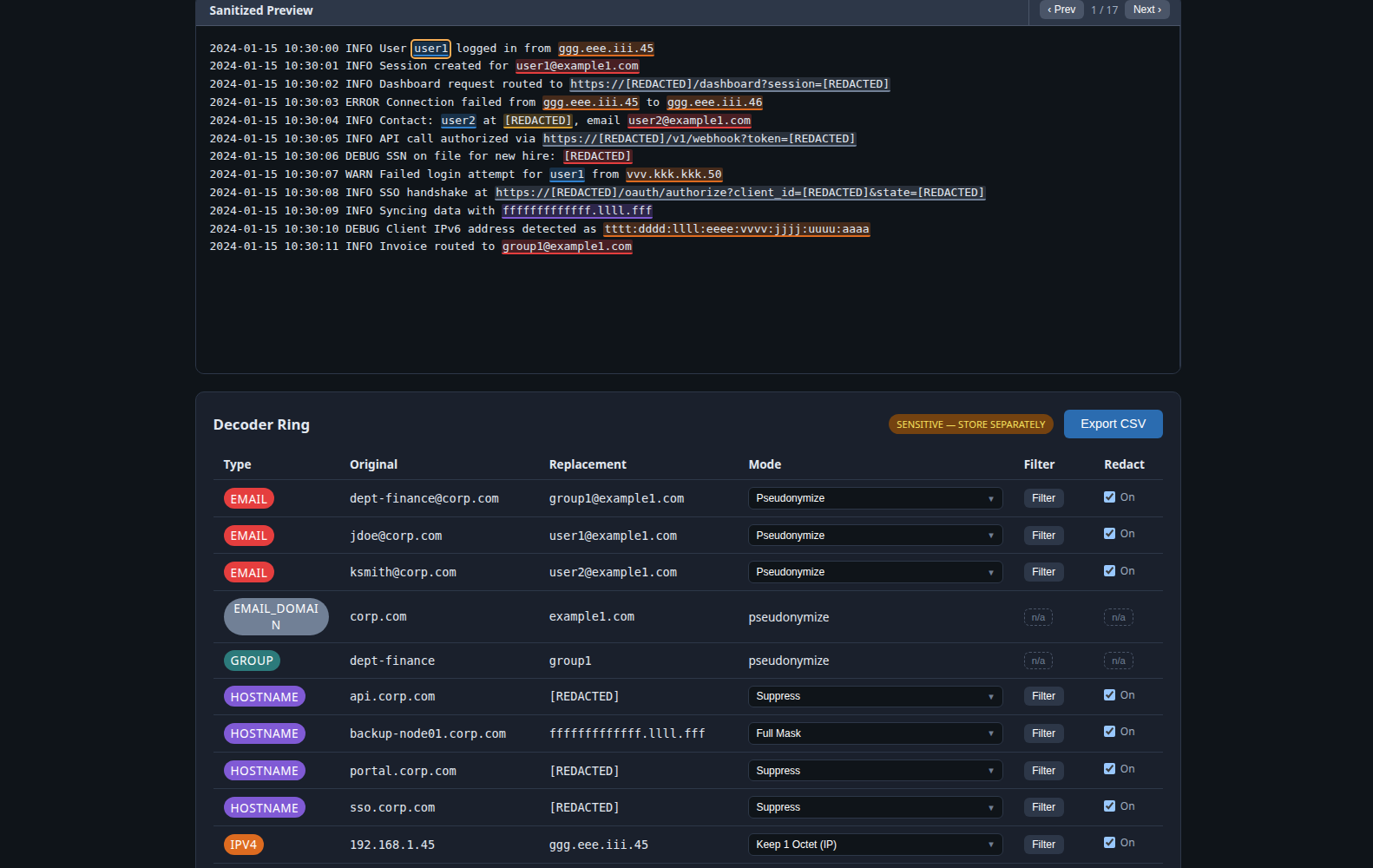This screenshot has height=868, width=1373.
Task: Filter by ksmith@corp.com email
Action: (1043, 572)
